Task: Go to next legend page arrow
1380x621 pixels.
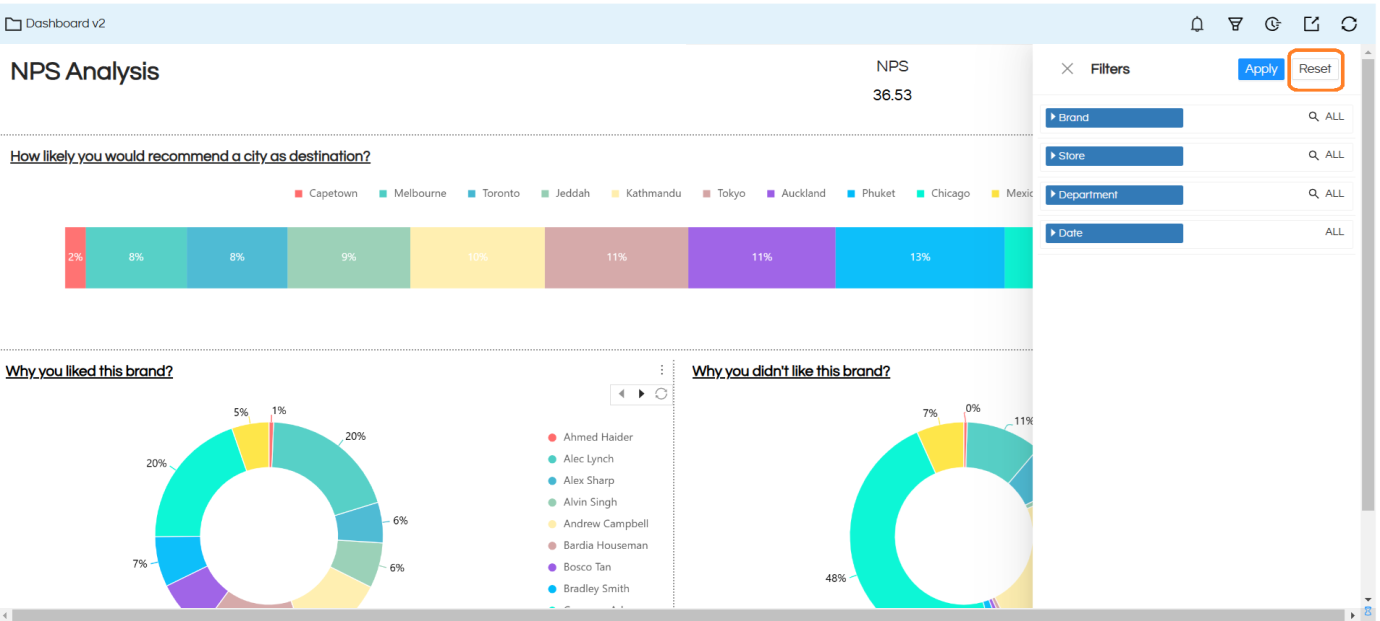Action: [641, 394]
